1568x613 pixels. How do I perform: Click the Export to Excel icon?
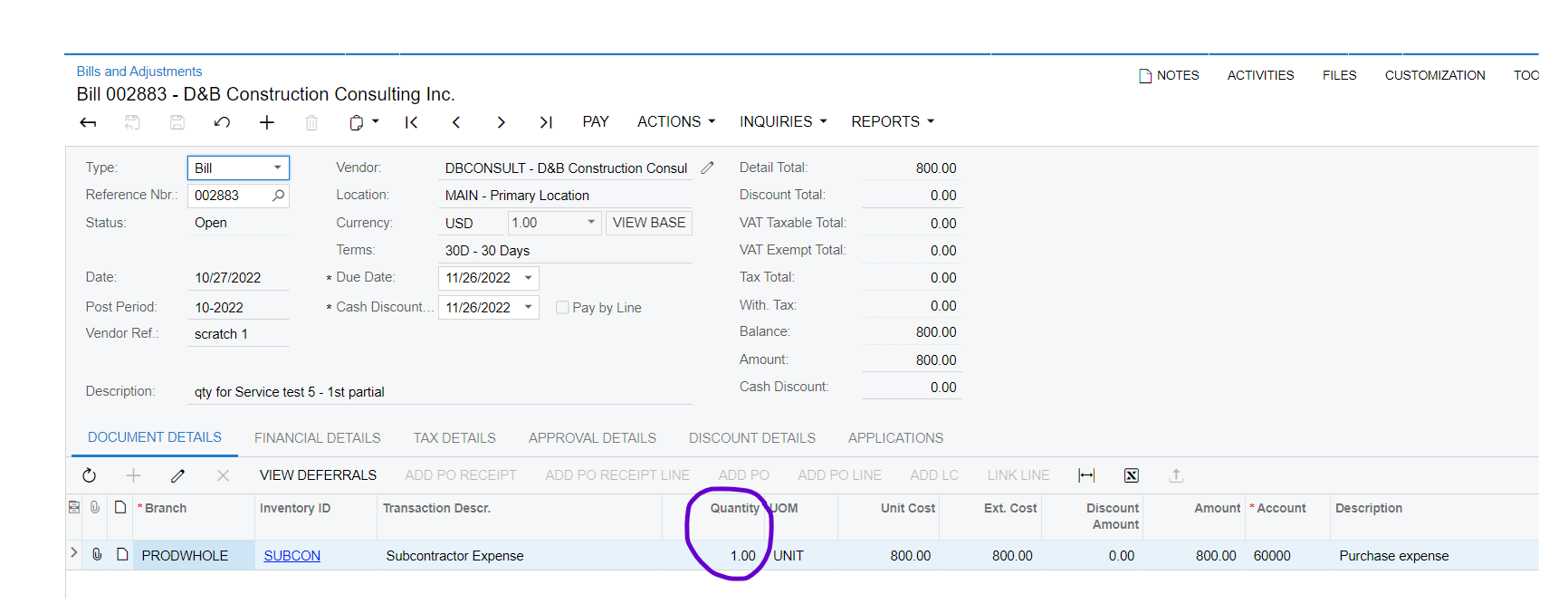coord(1132,475)
